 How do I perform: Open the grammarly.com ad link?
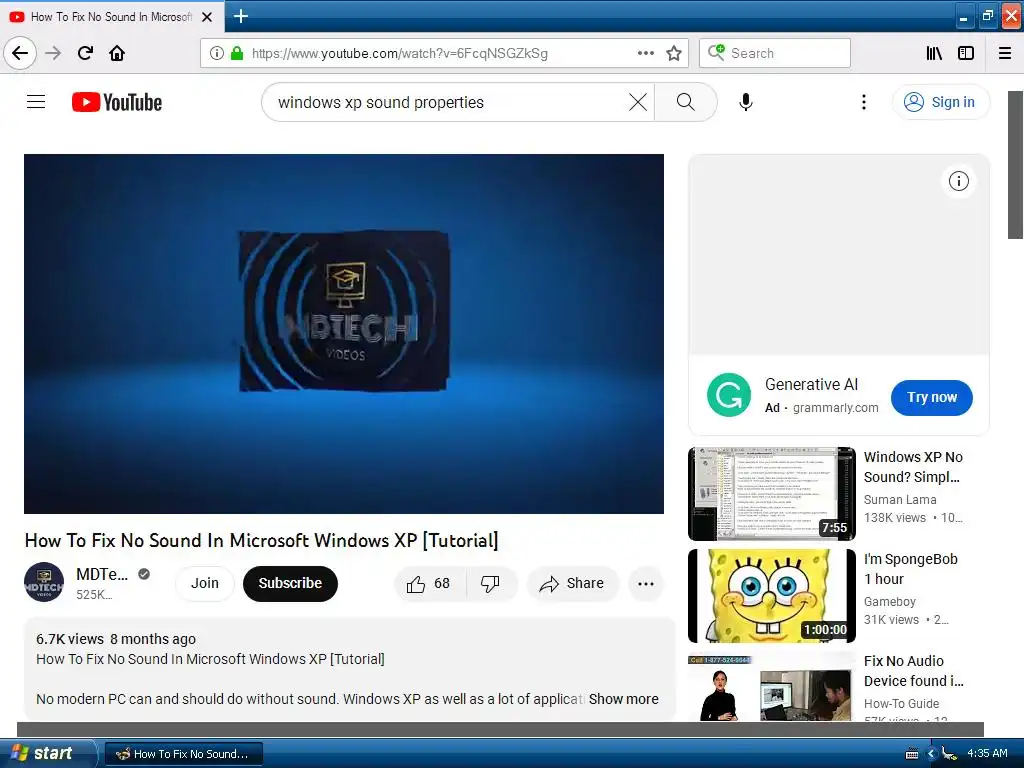[835, 408]
